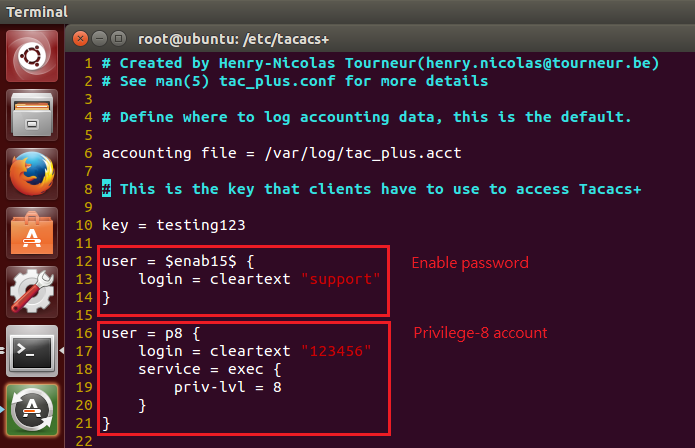This screenshot has height=448, width=695.
Task: Click user = $enab15$ line
Action: 178,261
